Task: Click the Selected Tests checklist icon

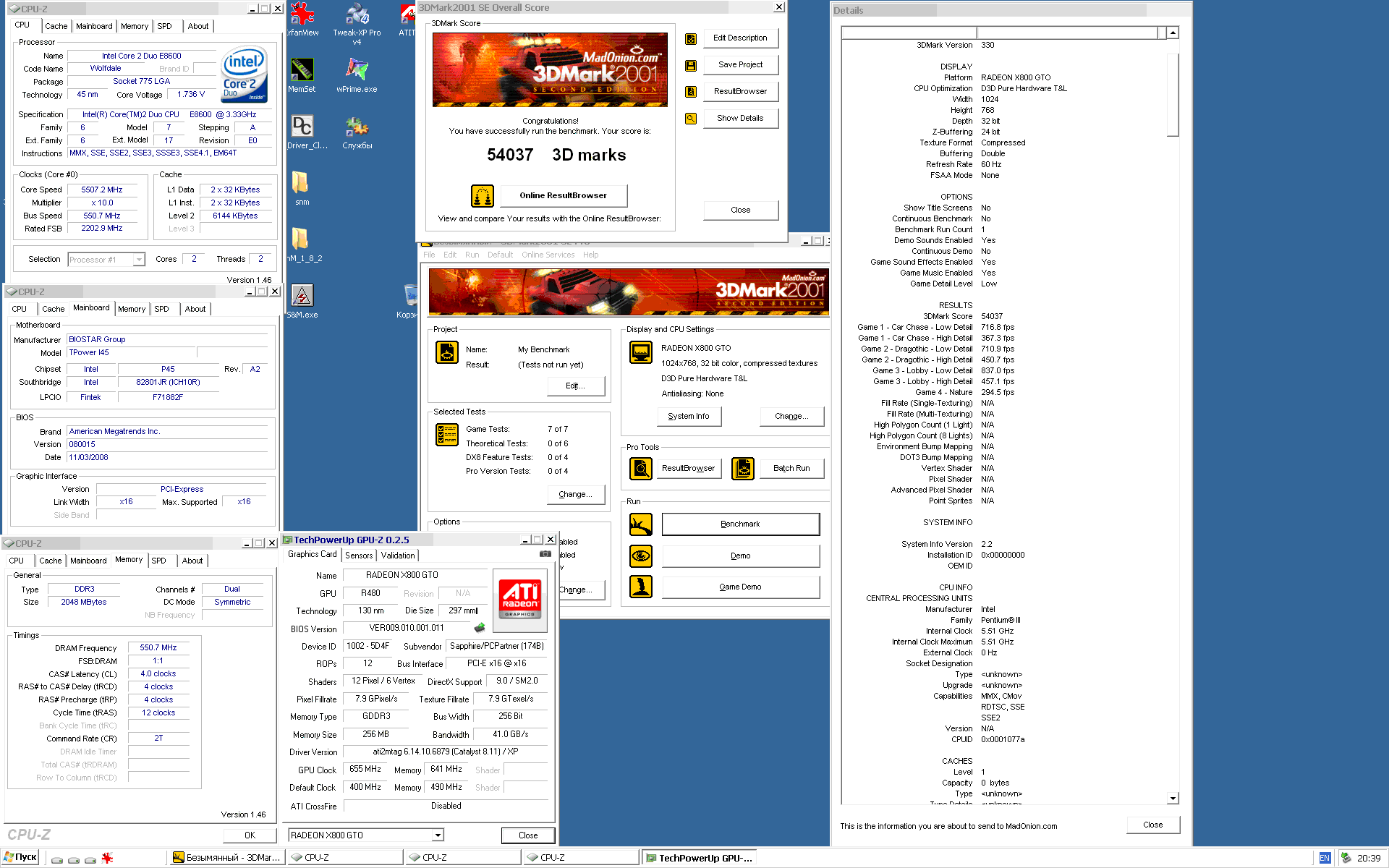Action: (447, 434)
